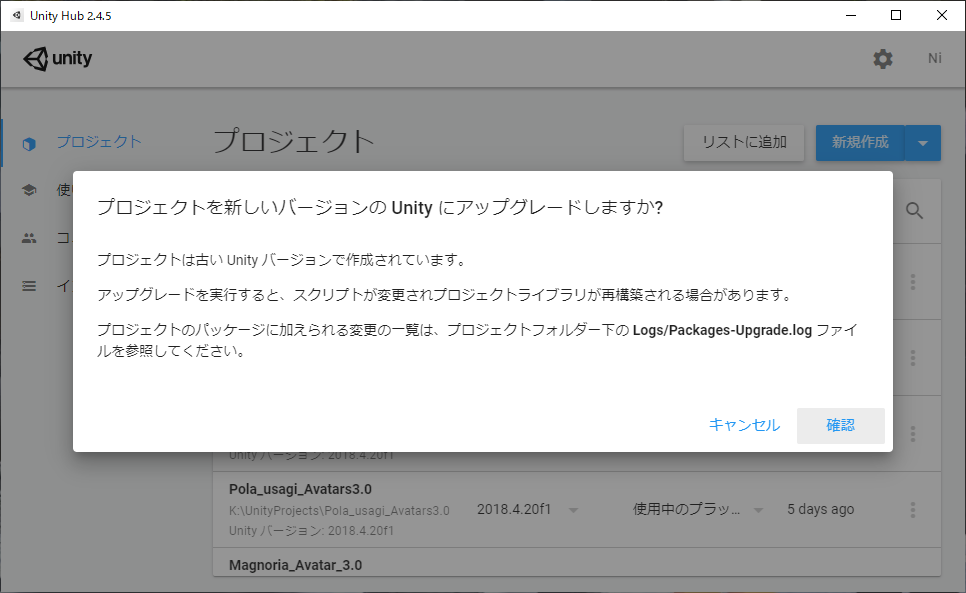This screenshot has width=966, height=593.
Task: Open the Installs section using the list icon
Action: pos(28,286)
